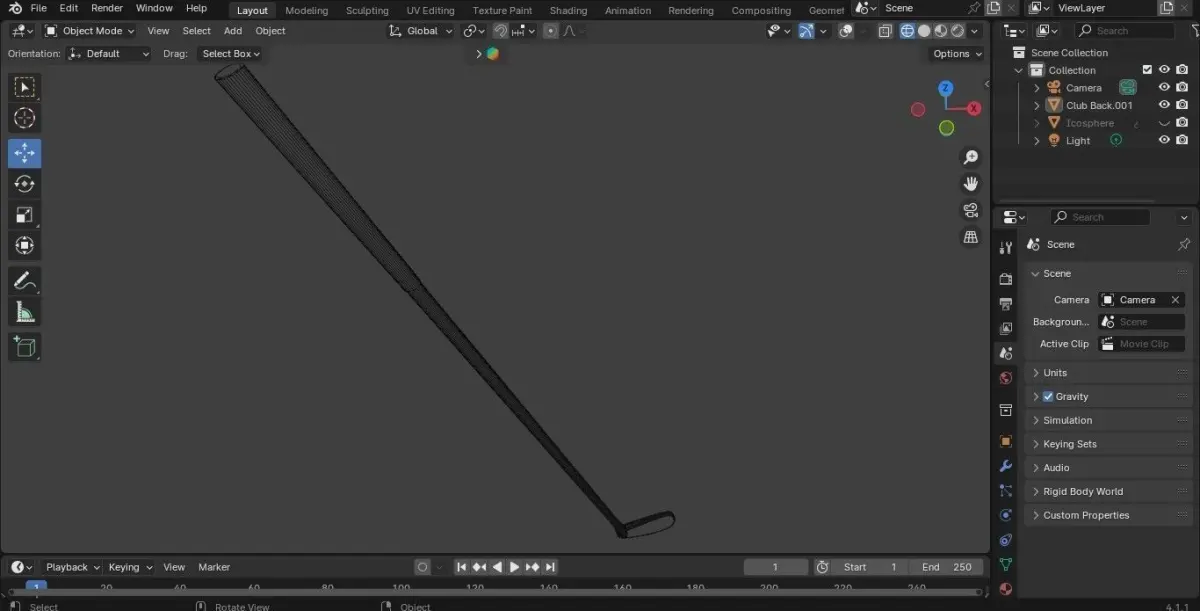
Task: Toggle snapping magnet icon in header
Action: [501, 31]
